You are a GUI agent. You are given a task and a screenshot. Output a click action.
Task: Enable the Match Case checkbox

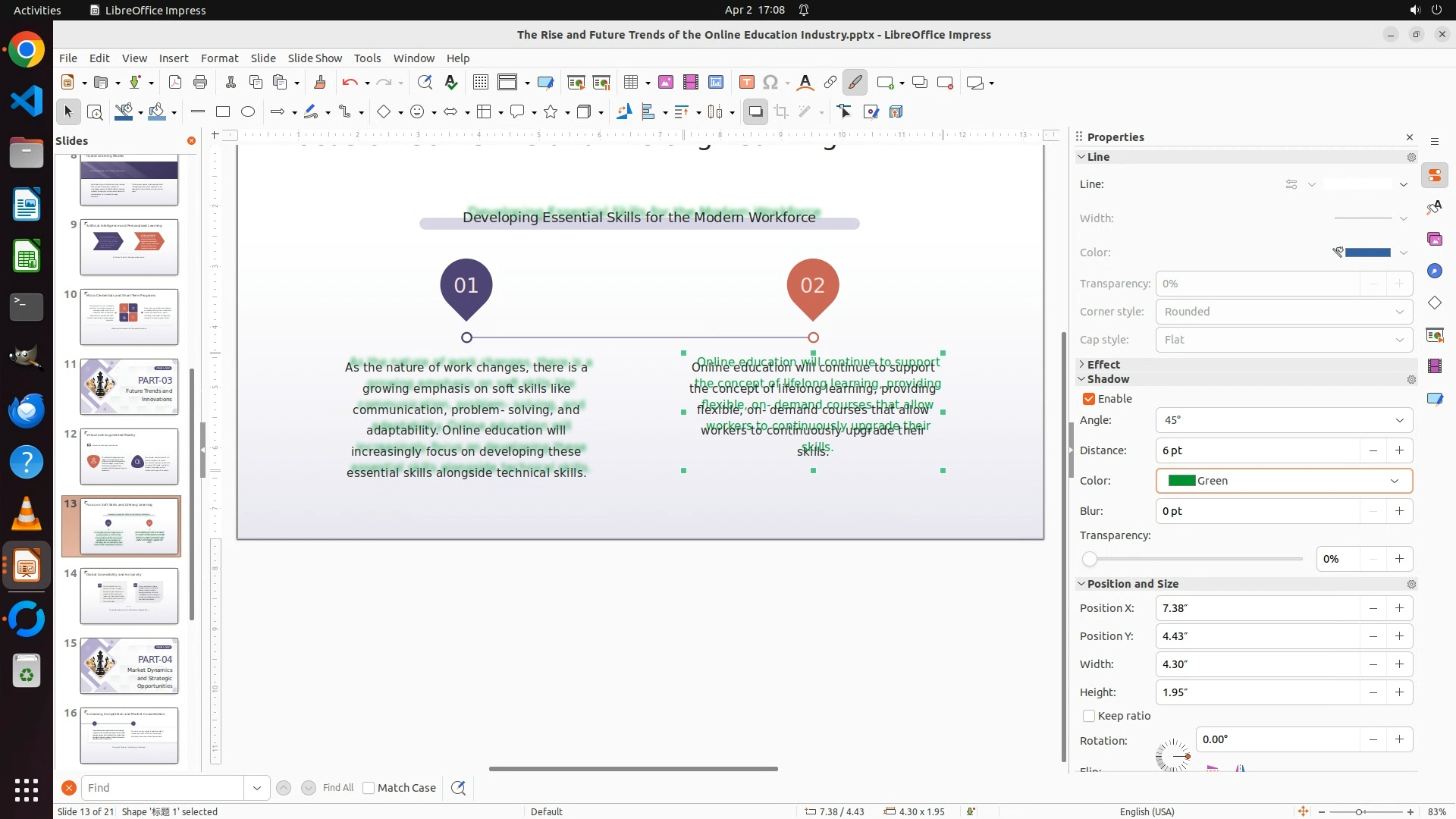(x=369, y=788)
